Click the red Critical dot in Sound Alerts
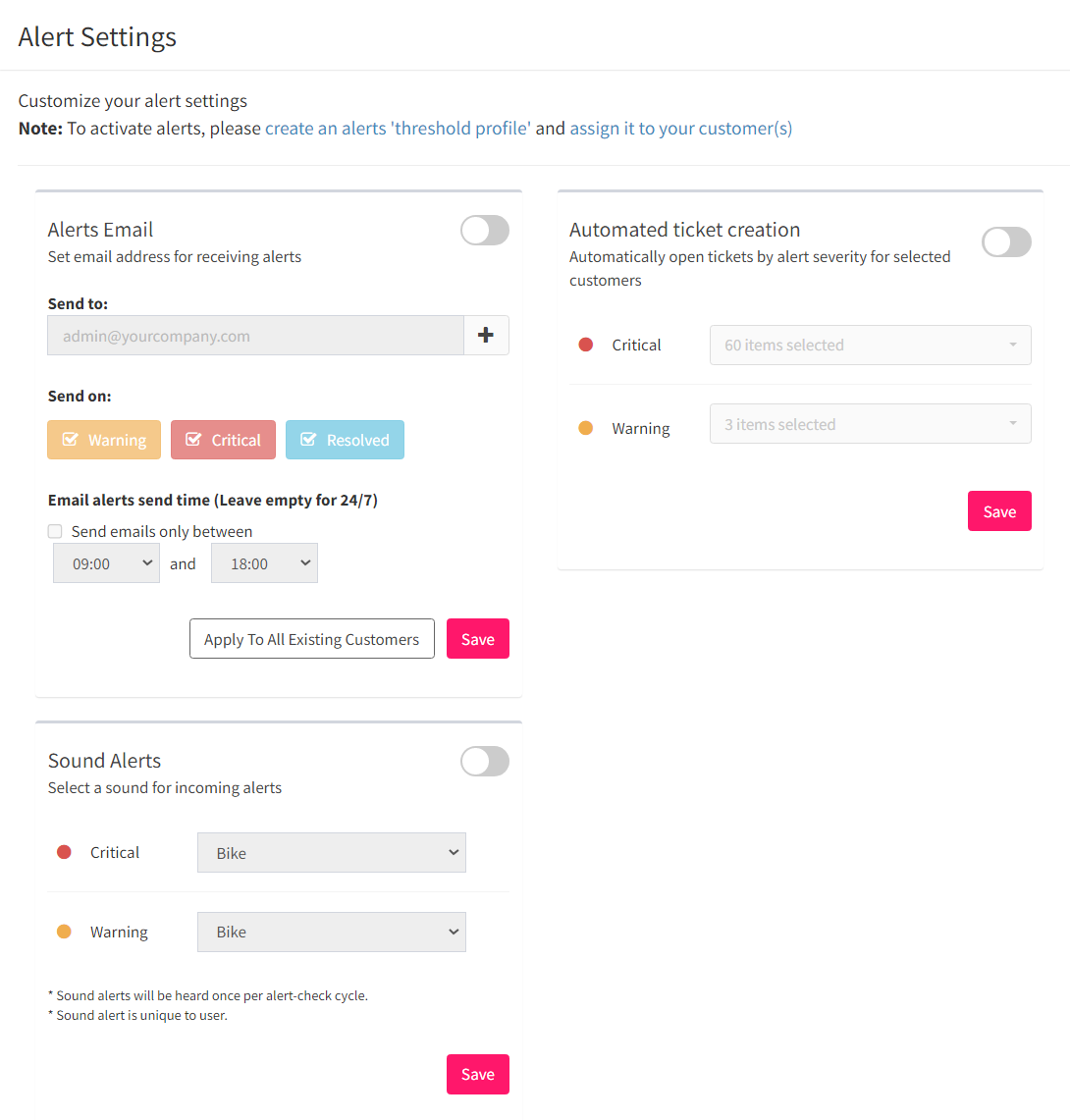1070x1120 pixels. tap(64, 852)
